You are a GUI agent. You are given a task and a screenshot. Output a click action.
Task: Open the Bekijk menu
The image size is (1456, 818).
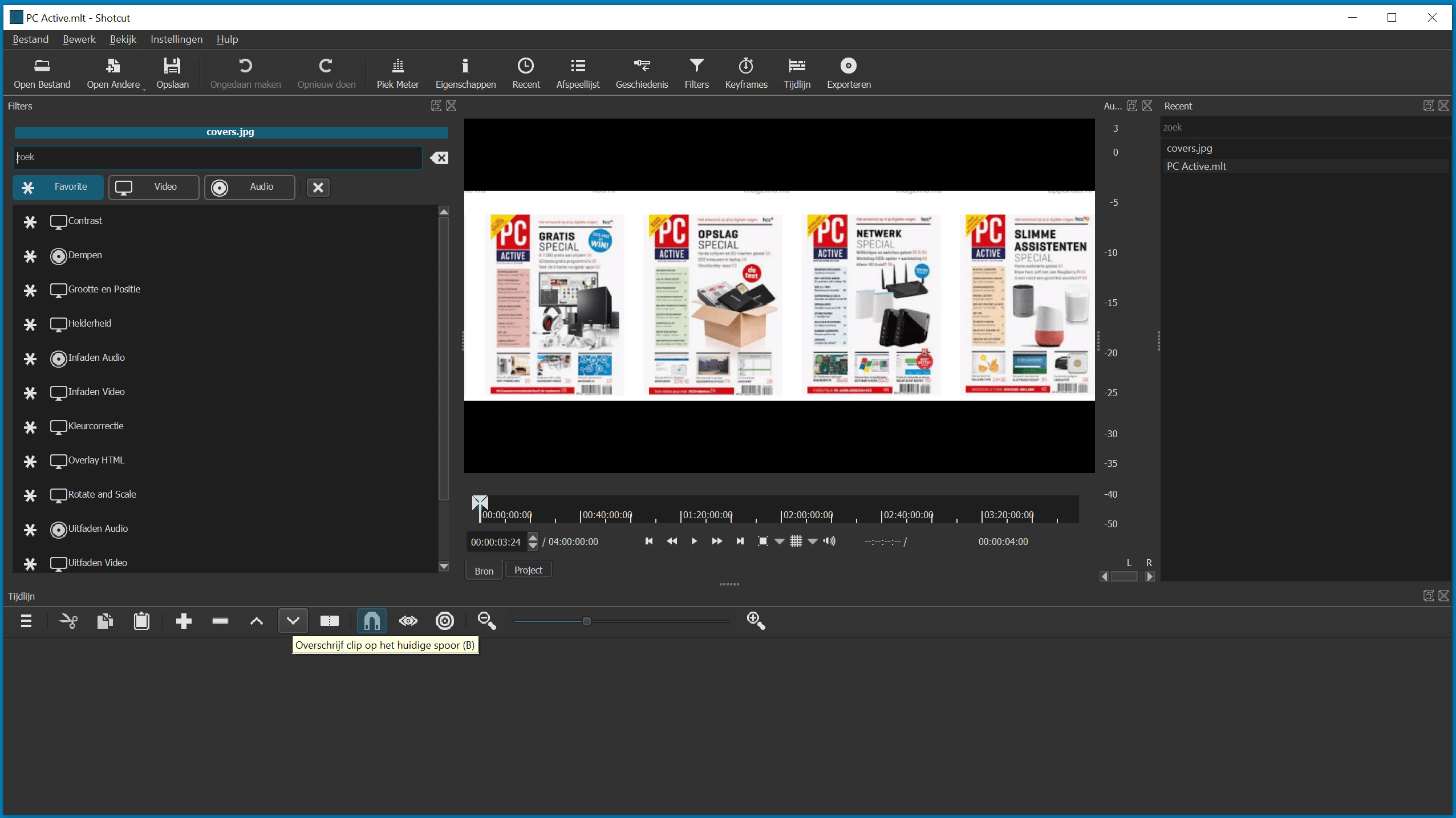click(123, 39)
